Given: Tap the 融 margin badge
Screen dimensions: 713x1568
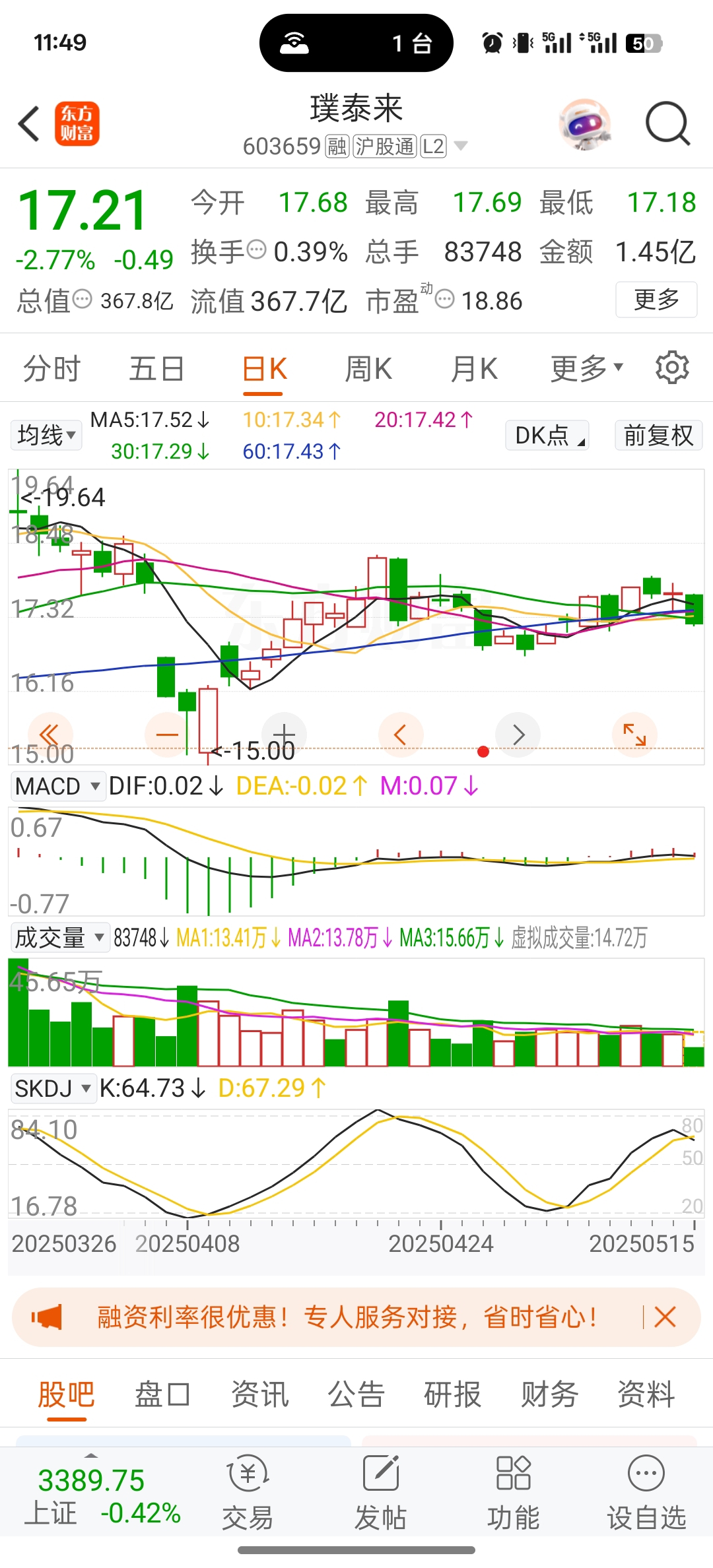Looking at the screenshot, I should tap(337, 146).
